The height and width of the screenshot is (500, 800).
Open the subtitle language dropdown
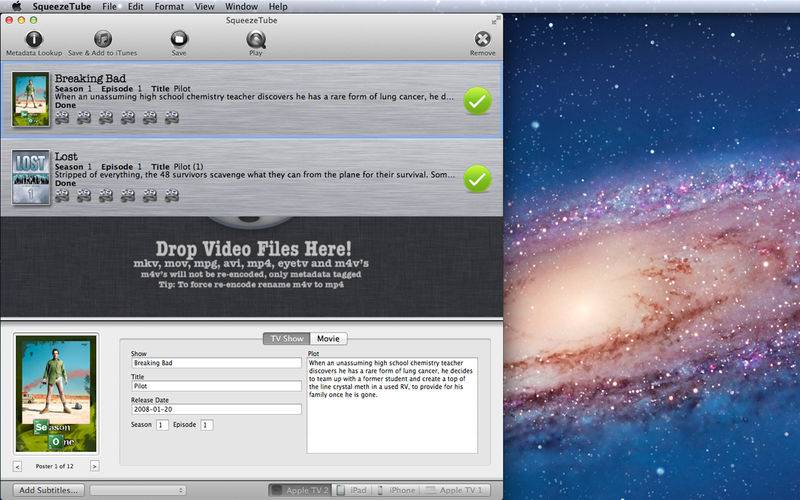click(x=138, y=490)
